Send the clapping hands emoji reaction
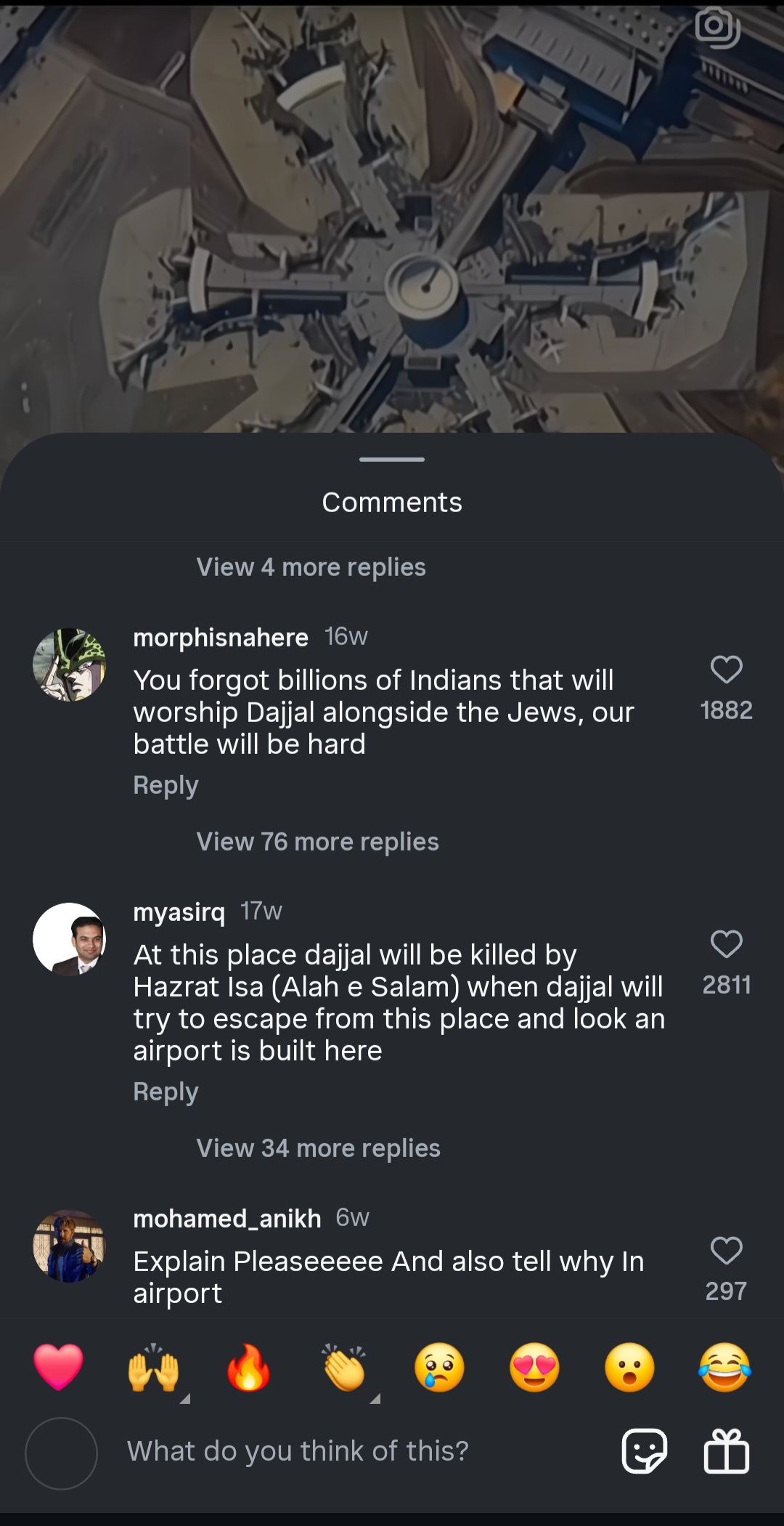The height and width of the screenshot is (1526, 784). pos(344,1367)
